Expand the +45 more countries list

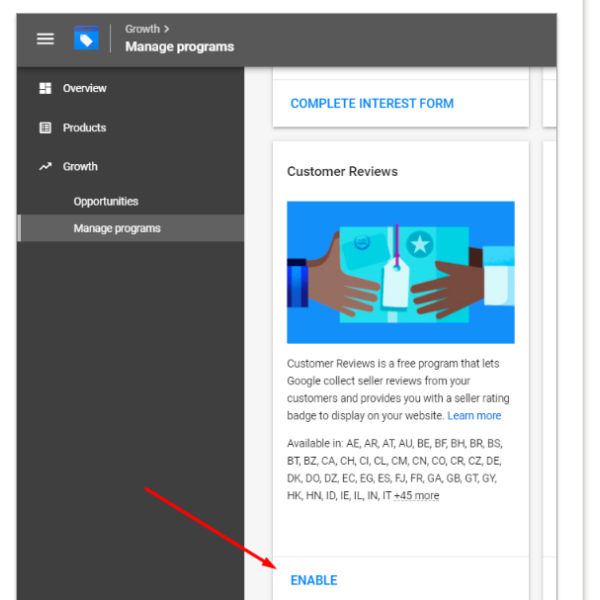click(x=416, y=496)
